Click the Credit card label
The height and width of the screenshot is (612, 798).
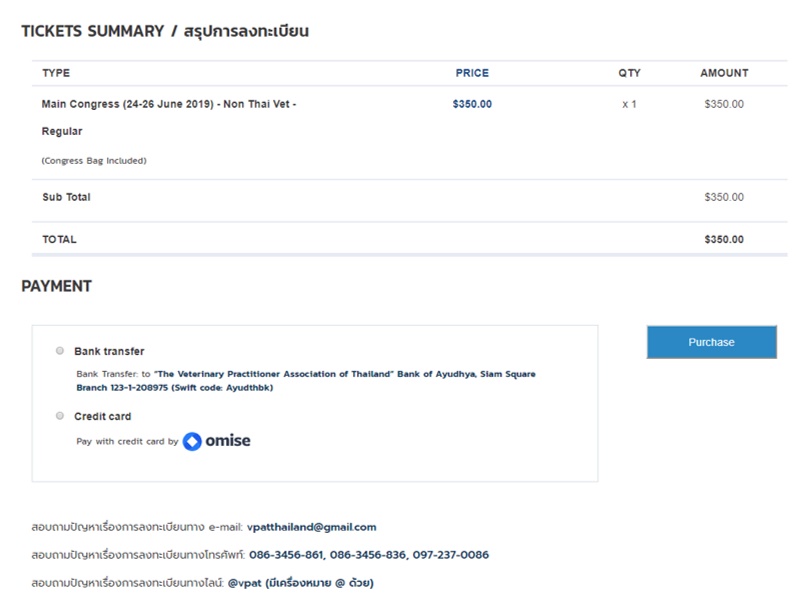pyautogui.click(x=102, y=416)
